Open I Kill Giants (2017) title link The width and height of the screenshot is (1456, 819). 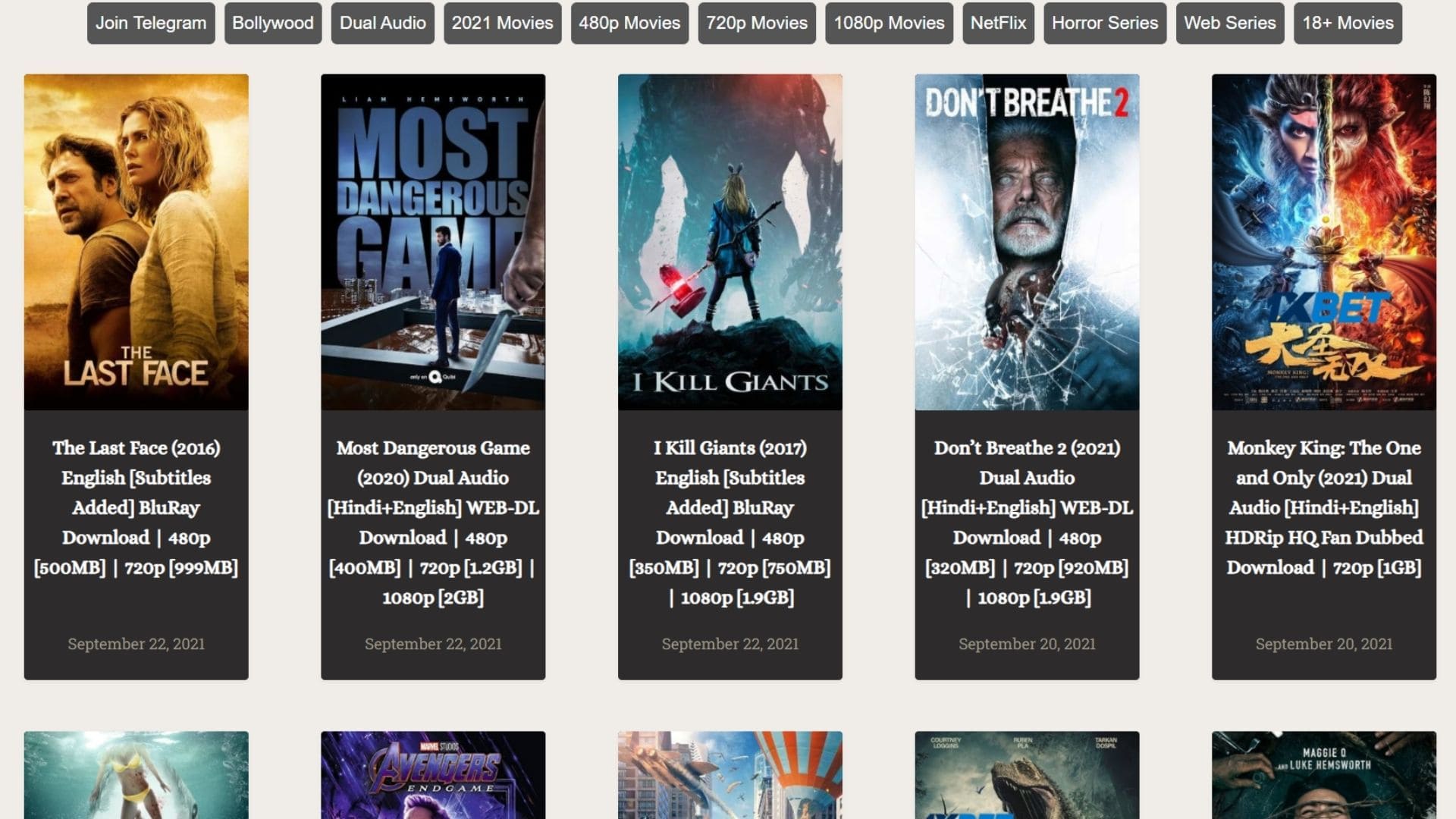730,522
